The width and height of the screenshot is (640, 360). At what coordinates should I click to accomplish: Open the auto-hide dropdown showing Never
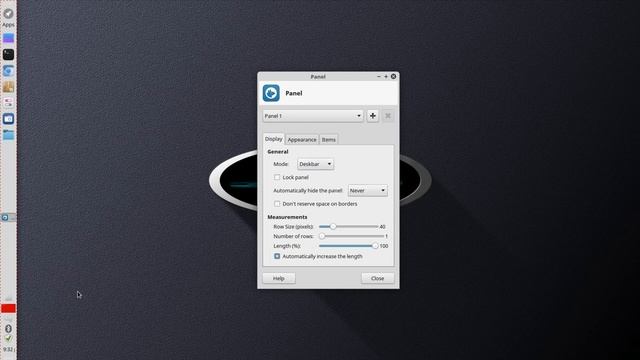pos(367,191)
